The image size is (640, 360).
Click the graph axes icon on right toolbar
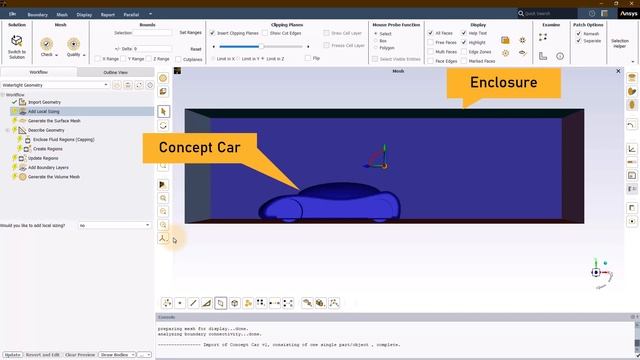(631, 149)
